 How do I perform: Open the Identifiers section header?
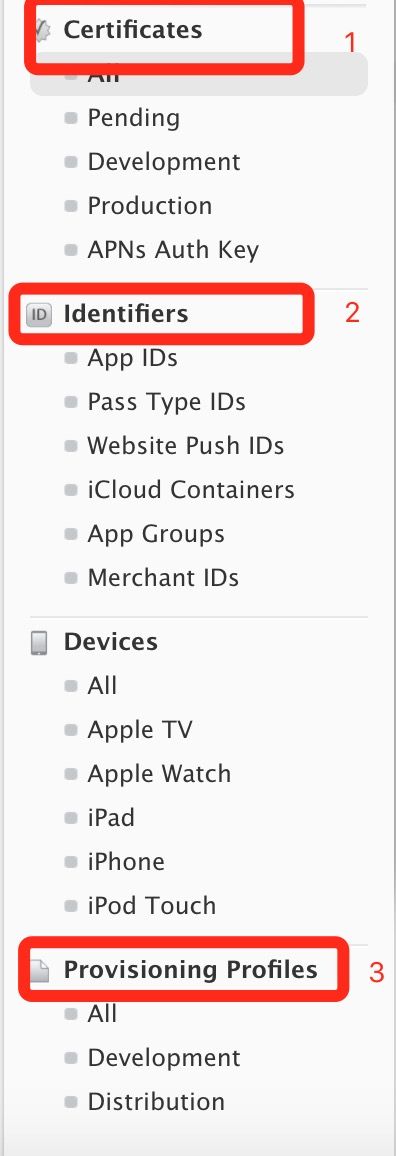click(x=126, y=313)
